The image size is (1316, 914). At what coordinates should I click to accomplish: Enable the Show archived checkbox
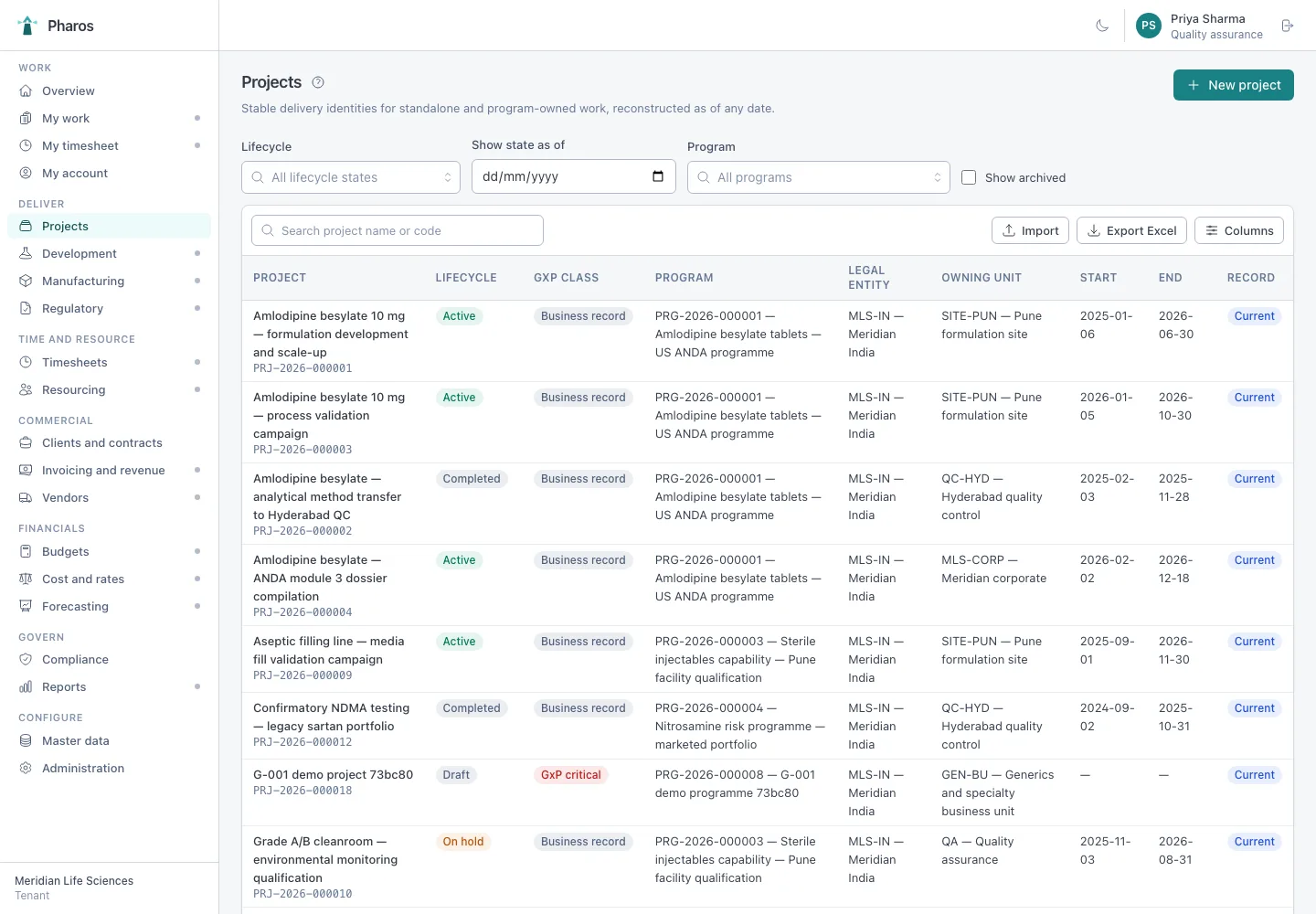coord(969,177)
